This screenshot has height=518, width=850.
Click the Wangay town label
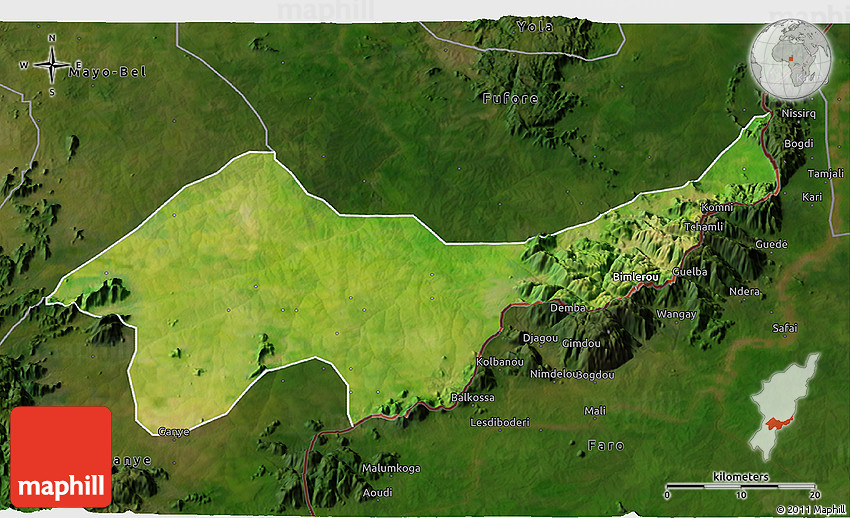675,314
